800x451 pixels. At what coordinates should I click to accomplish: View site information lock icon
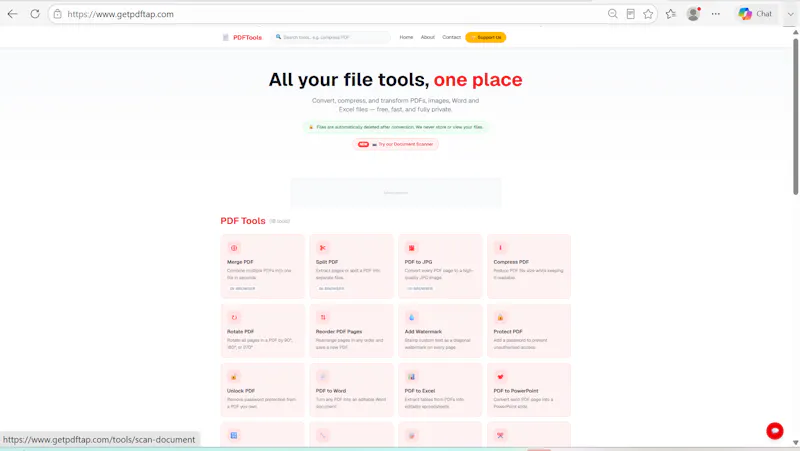click(x=58, y=14)
